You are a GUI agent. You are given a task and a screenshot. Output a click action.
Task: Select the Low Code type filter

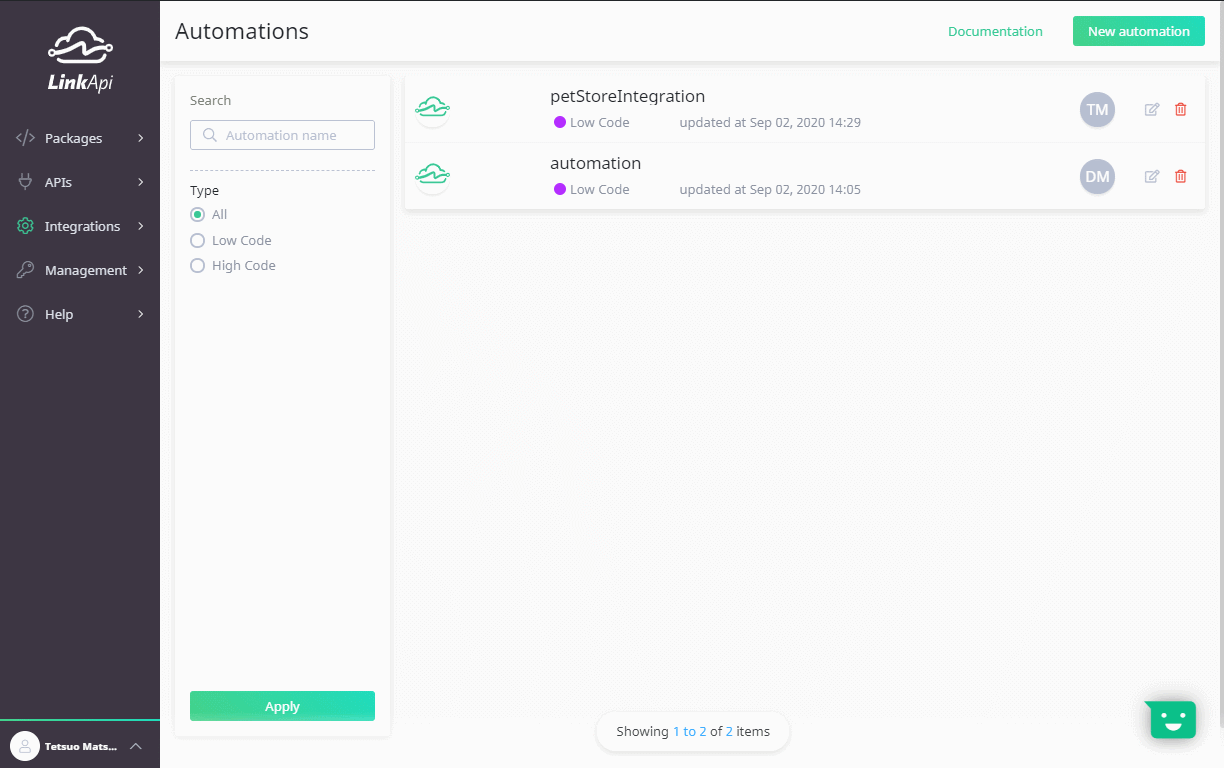point(197,240)
